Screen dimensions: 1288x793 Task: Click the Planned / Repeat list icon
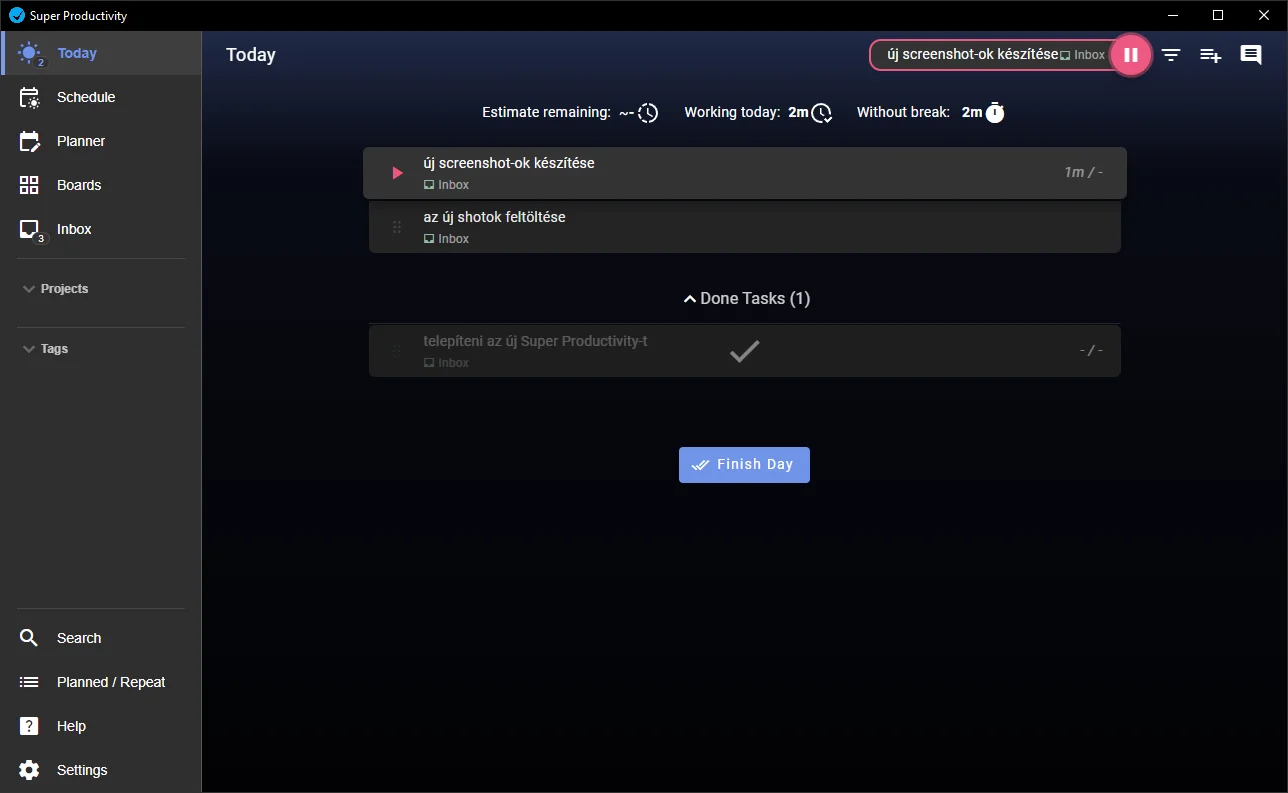coord(29,682)
